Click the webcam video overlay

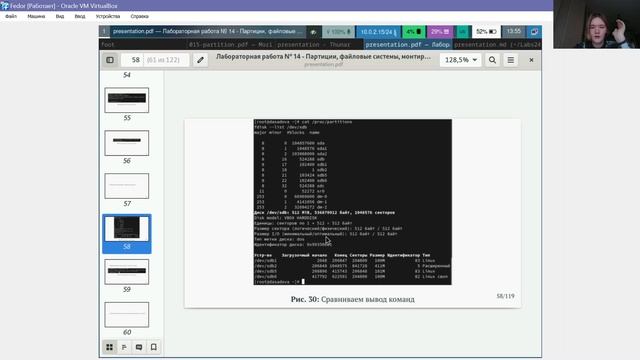click(596, 24)
